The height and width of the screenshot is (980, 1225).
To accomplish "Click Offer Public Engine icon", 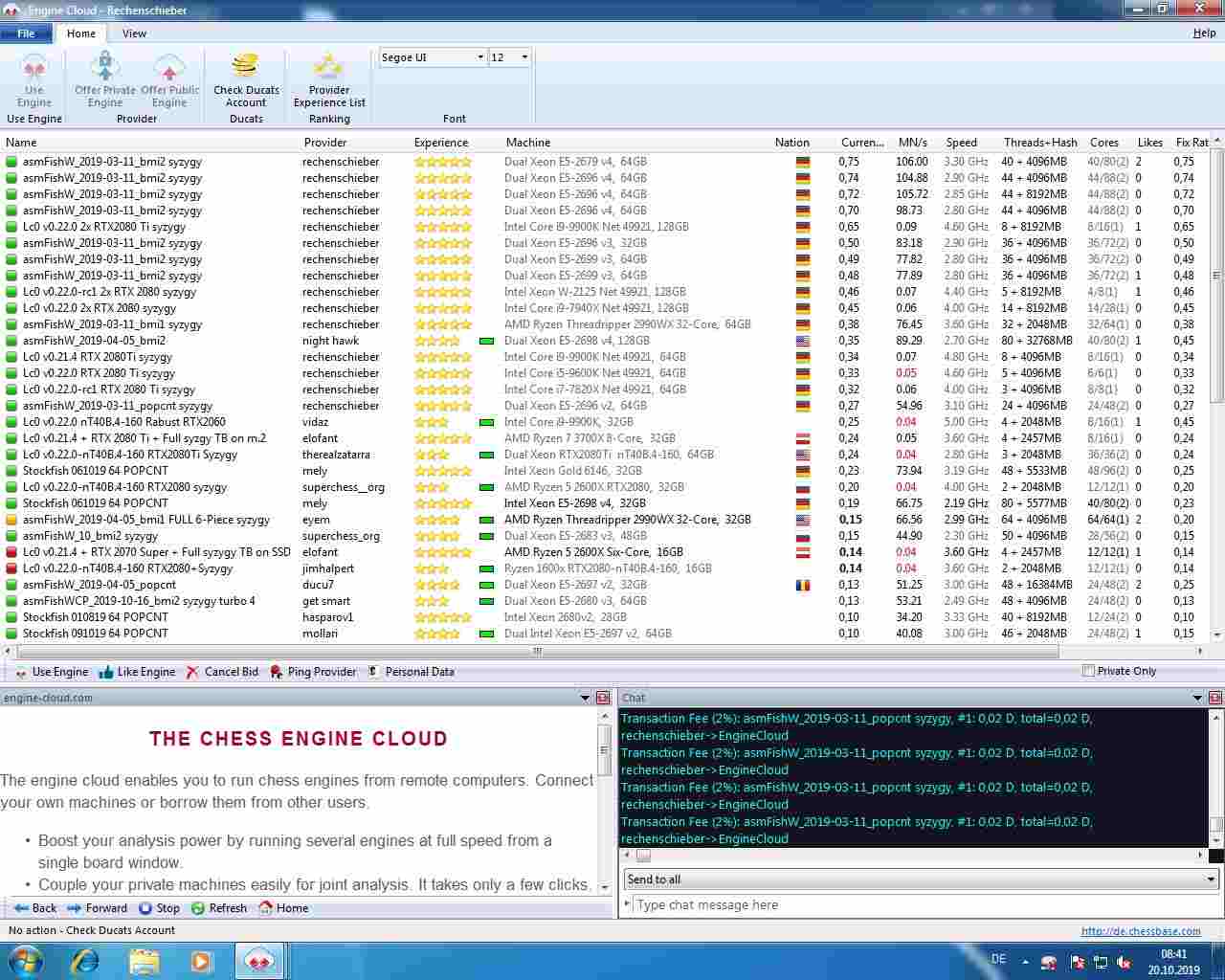I will [169, 80].
